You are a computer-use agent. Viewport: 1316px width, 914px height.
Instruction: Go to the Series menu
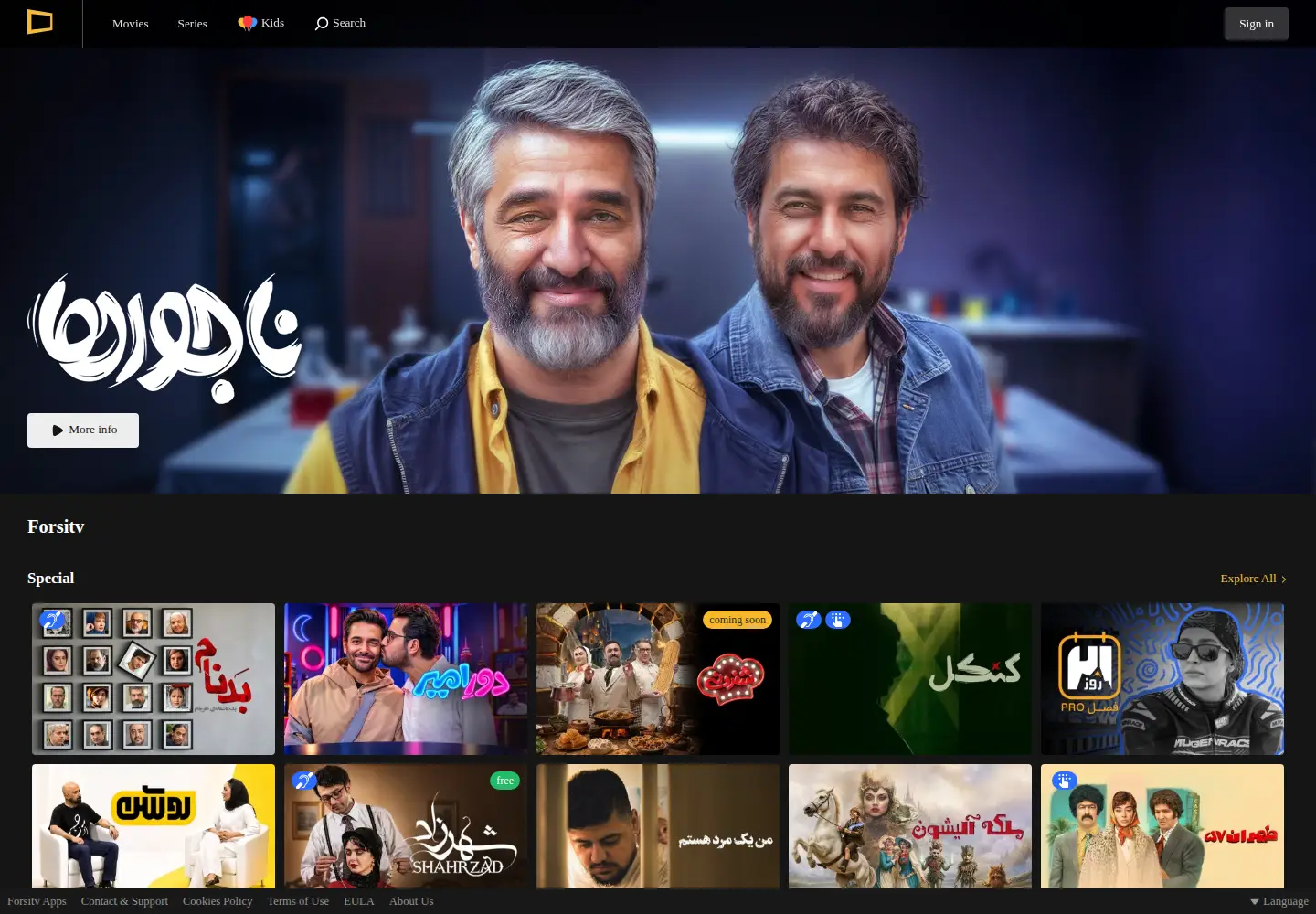click(x=192, y=24)
